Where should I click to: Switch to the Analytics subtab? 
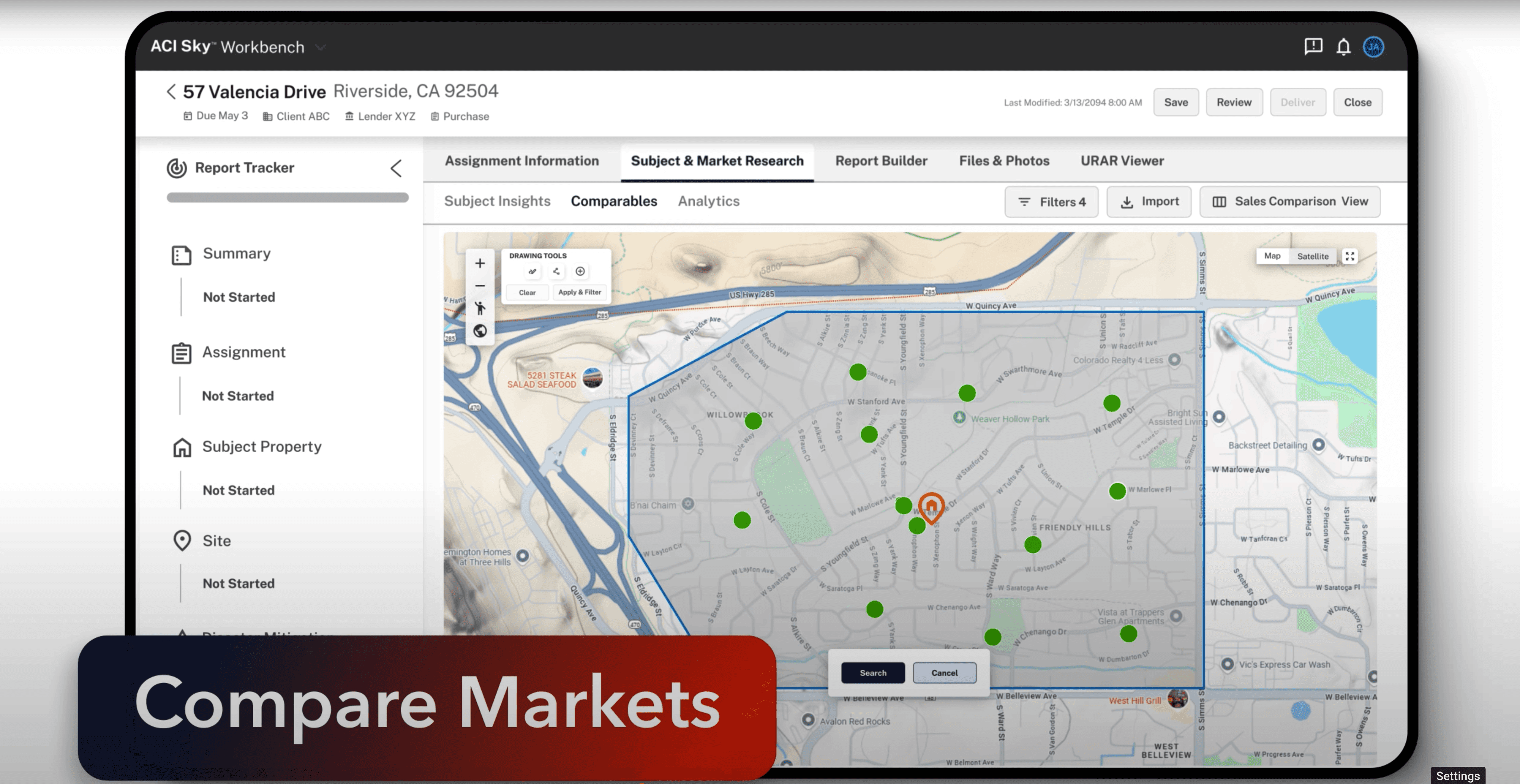pyautogui.click(x=708, y=201)
